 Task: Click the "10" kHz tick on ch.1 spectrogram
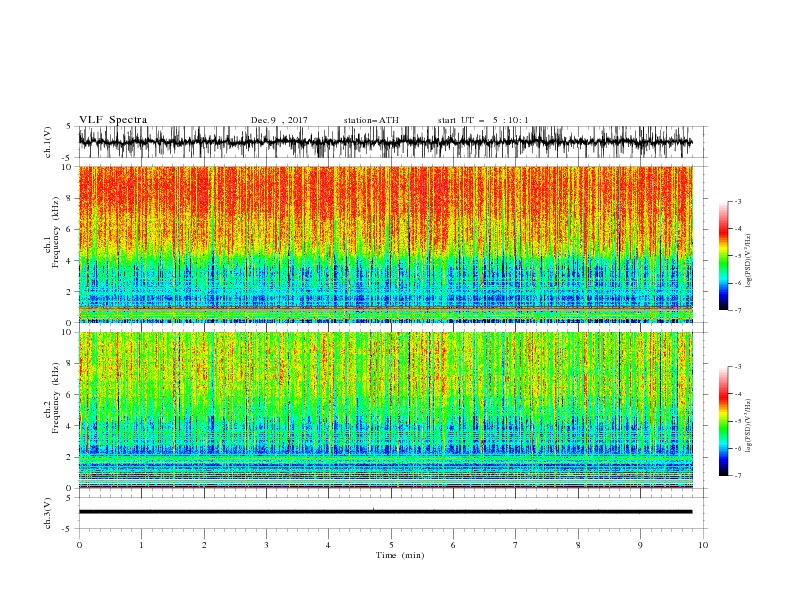pyautogui.click(x=67, y=167)
